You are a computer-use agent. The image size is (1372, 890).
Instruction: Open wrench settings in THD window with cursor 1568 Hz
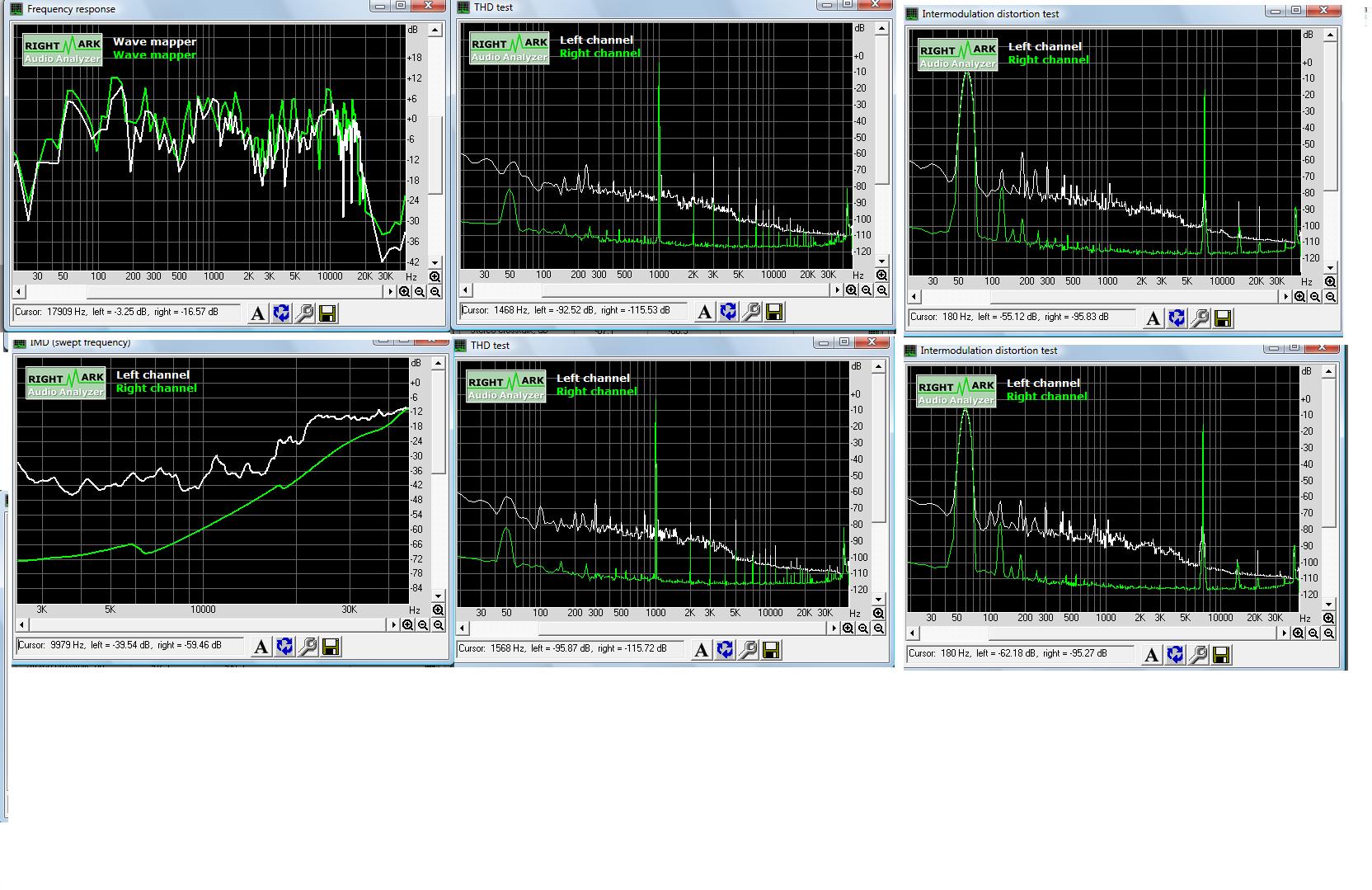click(747, 650)
